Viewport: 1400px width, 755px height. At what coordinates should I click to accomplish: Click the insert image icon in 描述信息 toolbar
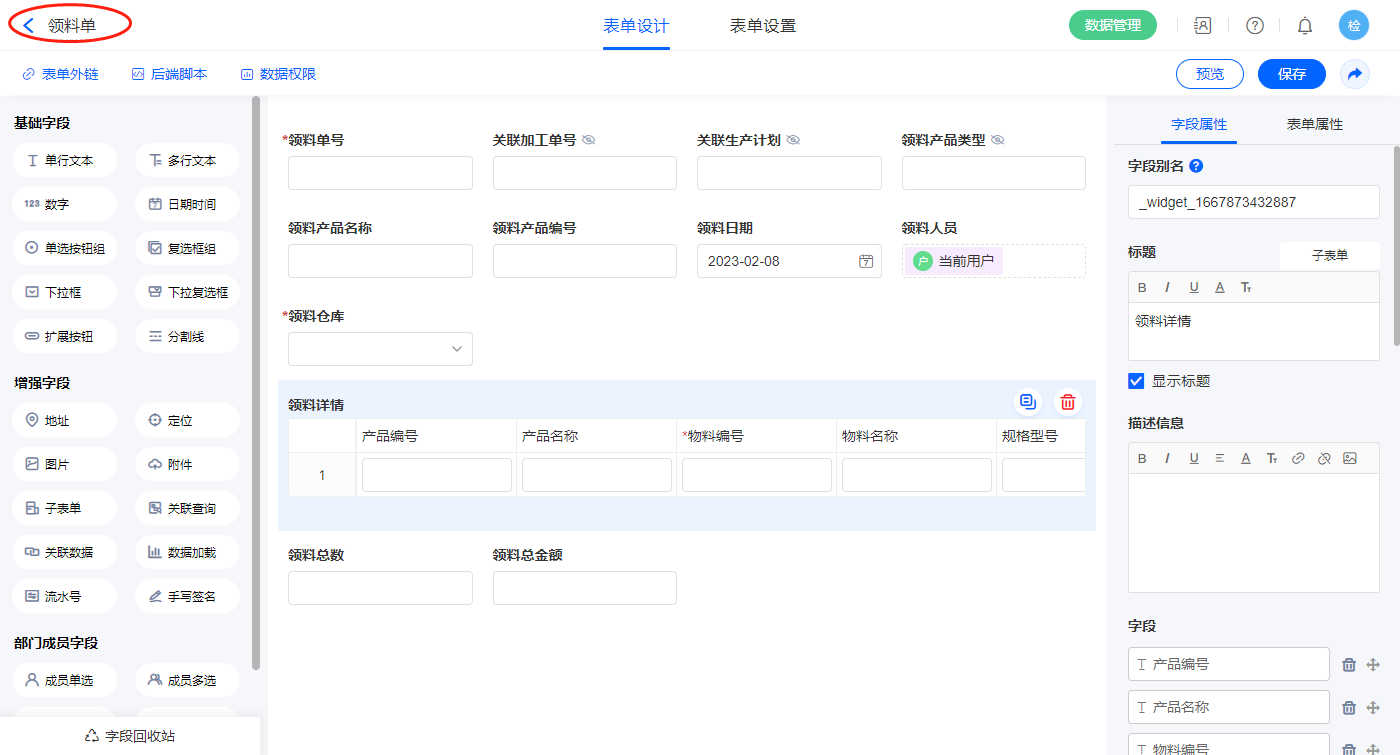[x=1350, y=459]
